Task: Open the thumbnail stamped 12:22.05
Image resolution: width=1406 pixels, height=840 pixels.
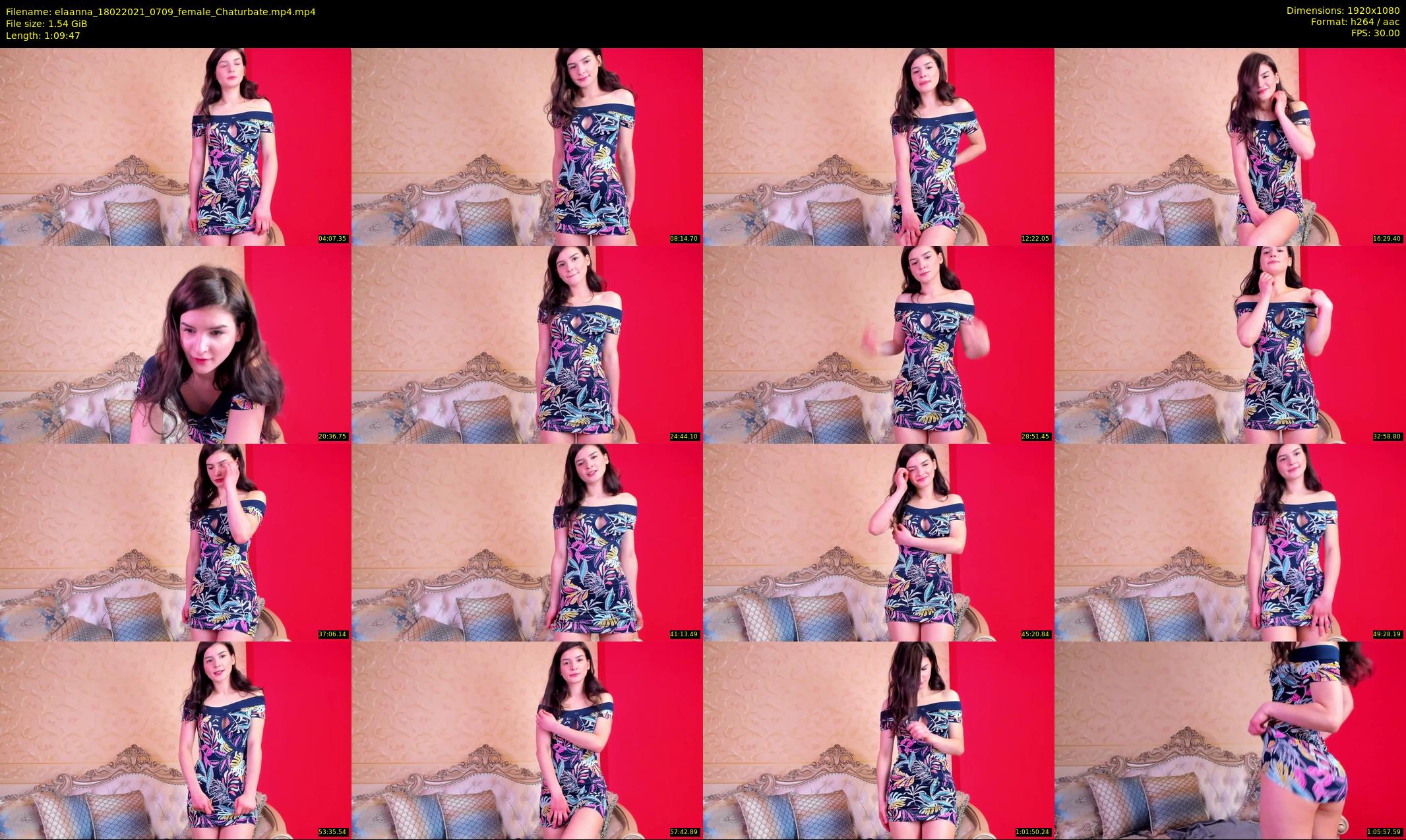Action: click(878, 146)
